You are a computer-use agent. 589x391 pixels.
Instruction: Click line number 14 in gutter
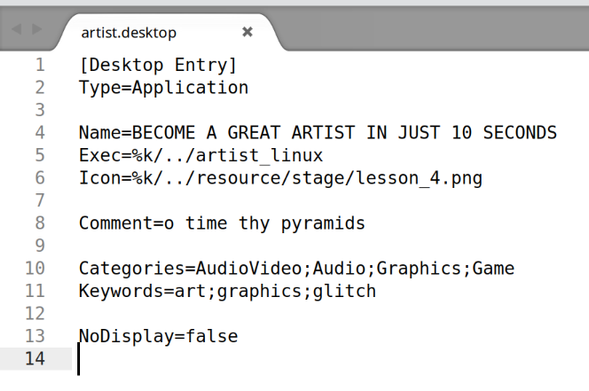(x=35, y=358)
